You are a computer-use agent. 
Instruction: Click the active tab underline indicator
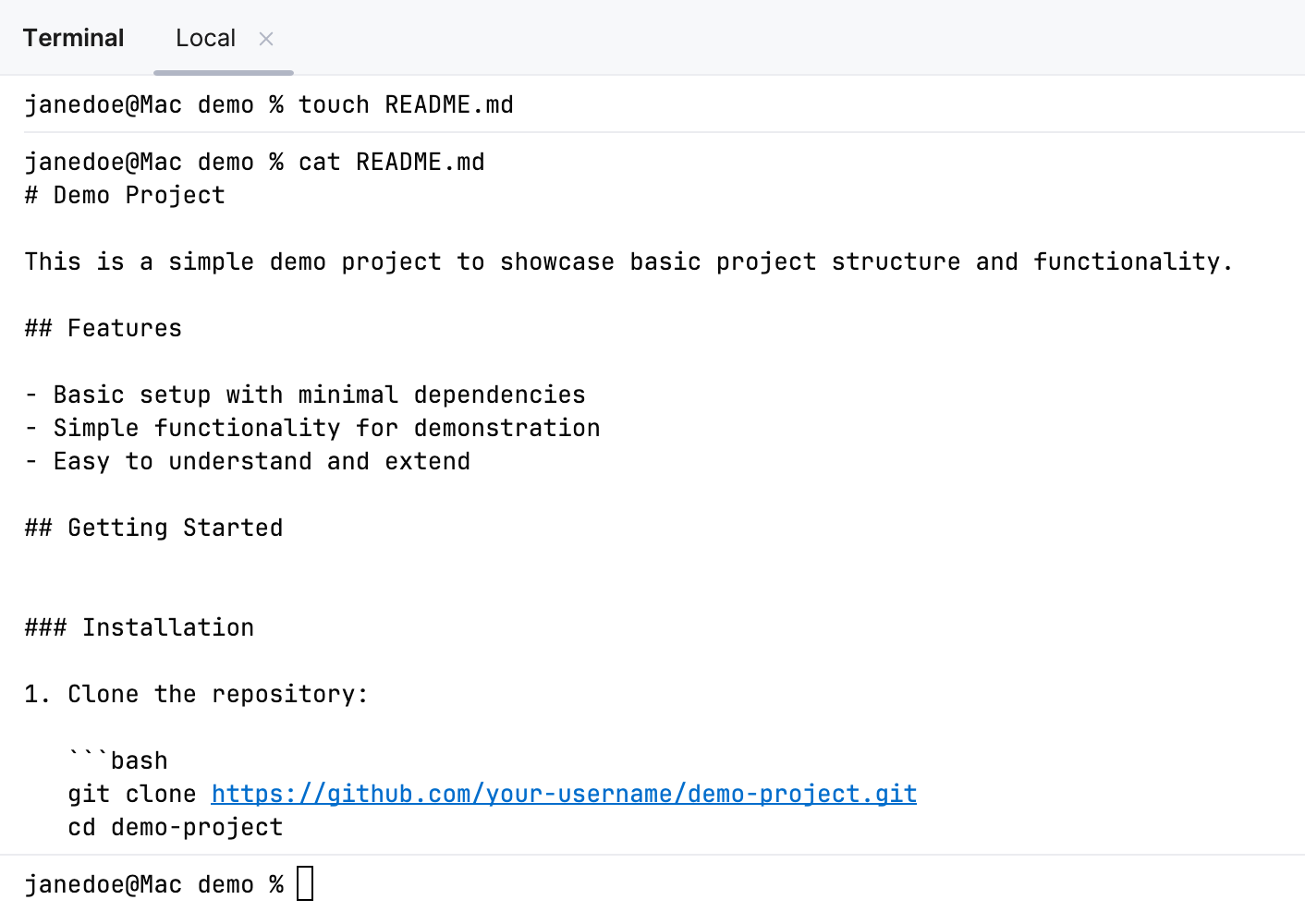pyautogui.click(x=223, y=71)
